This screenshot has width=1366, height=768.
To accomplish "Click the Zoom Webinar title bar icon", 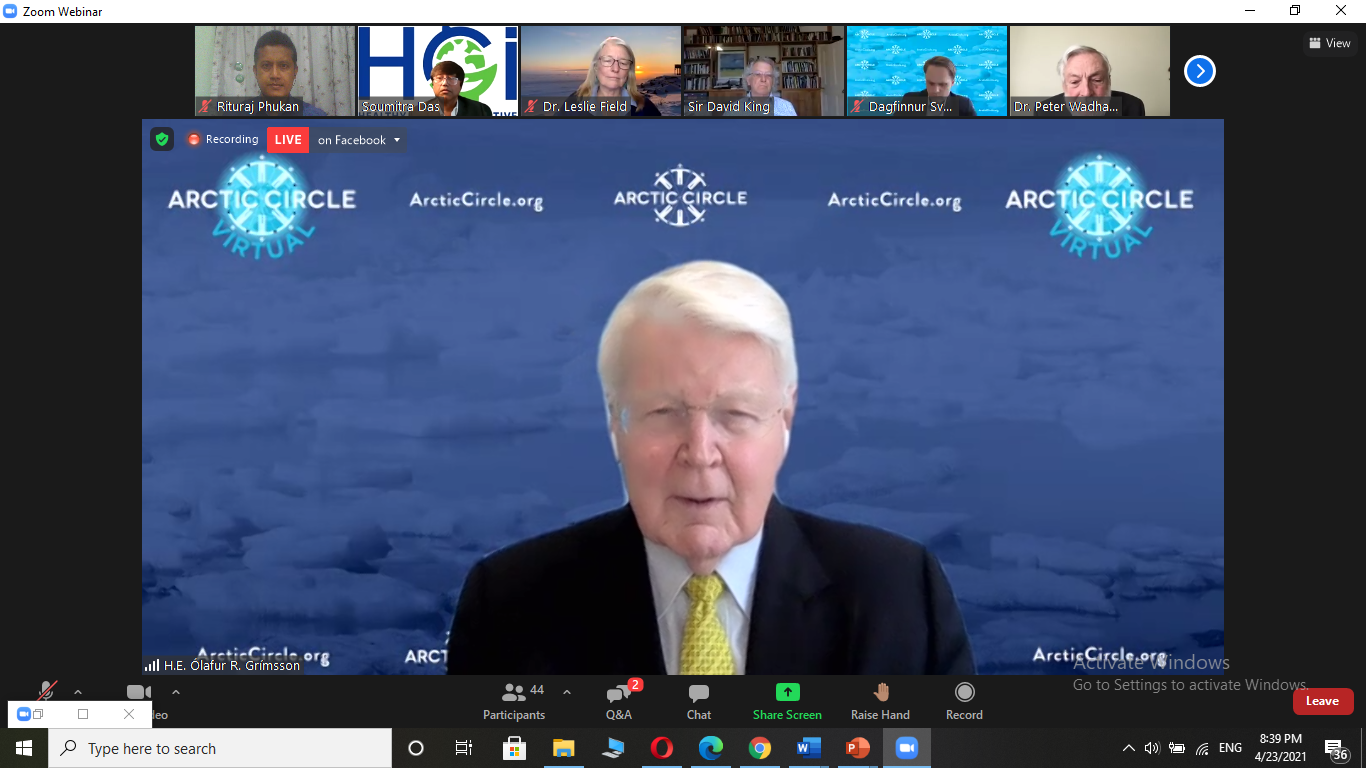I will click(x=11, y=11).
